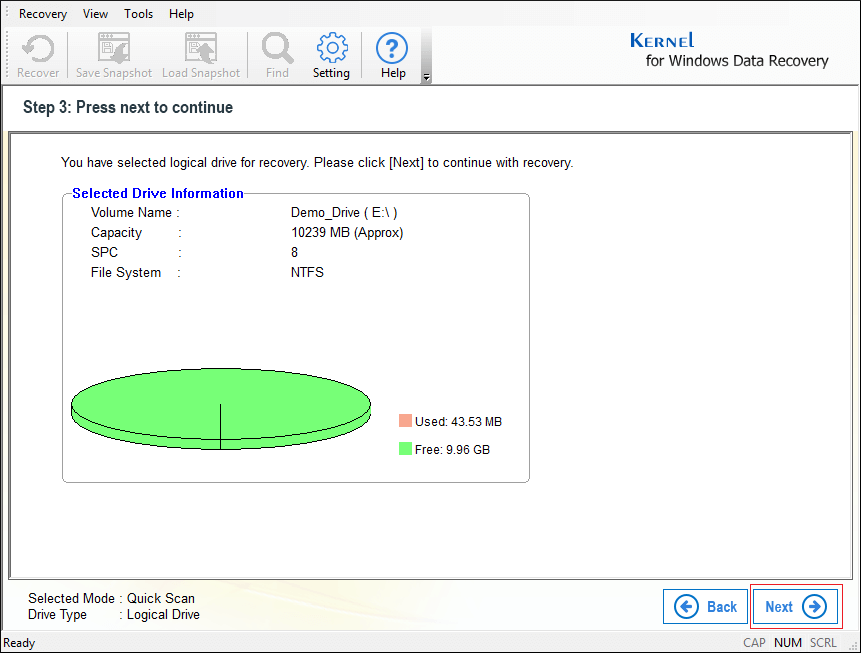Open the Help menu in menu bar

click(x=181, y=14)
